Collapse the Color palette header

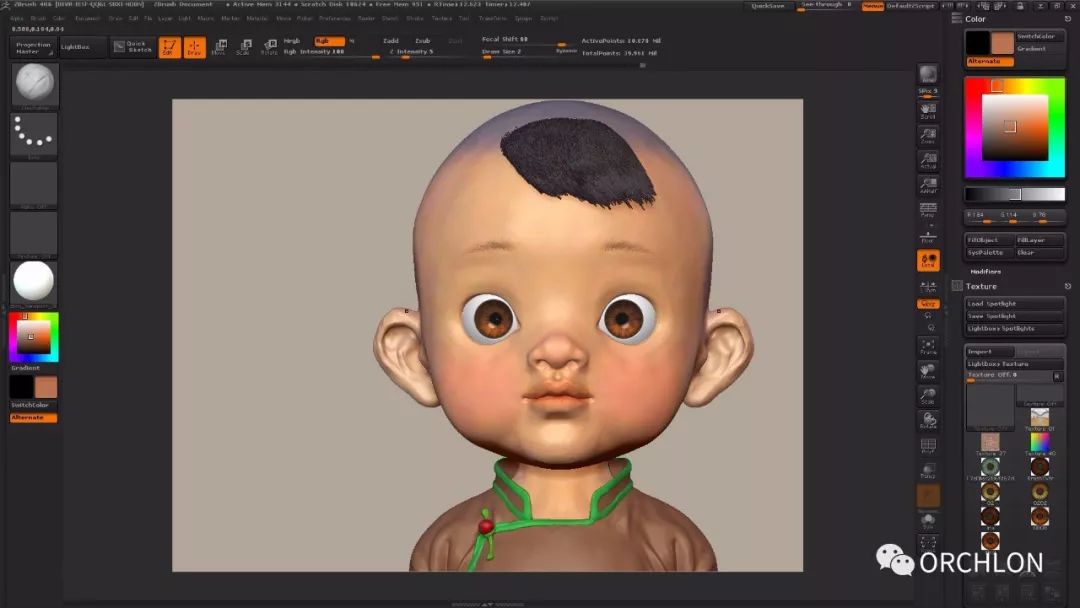point(974,19)
